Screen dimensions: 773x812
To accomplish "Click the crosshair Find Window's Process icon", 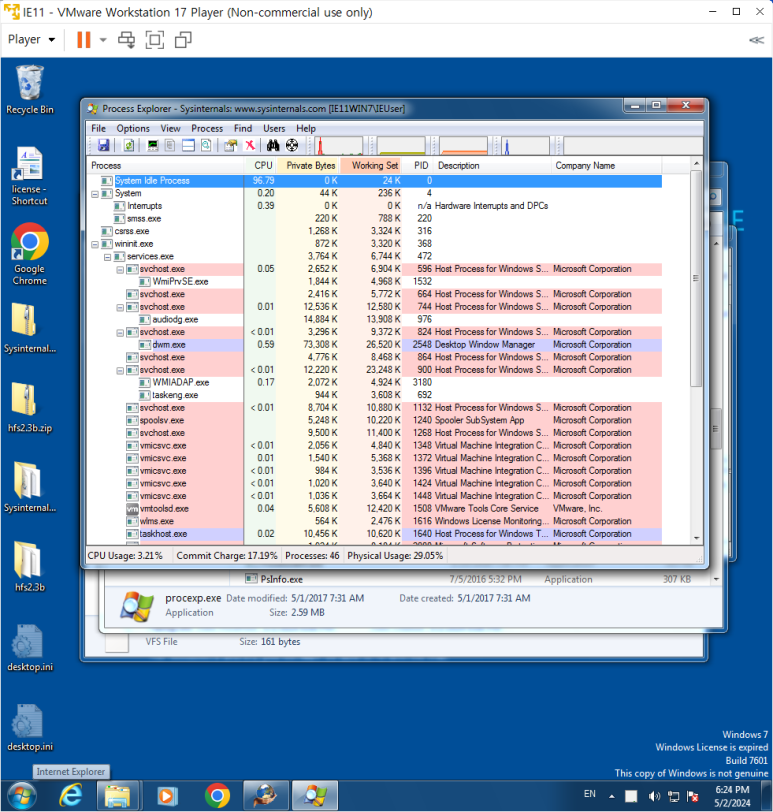I will [x=292, y=146].
